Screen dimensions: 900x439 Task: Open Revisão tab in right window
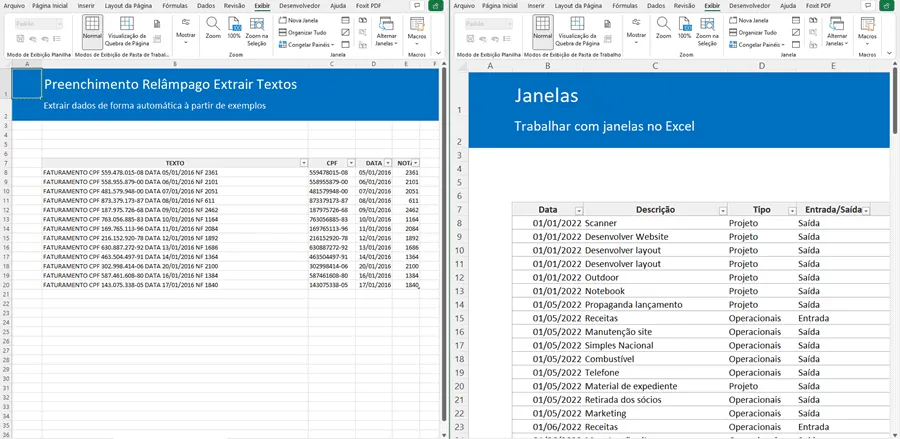[684, 5]
